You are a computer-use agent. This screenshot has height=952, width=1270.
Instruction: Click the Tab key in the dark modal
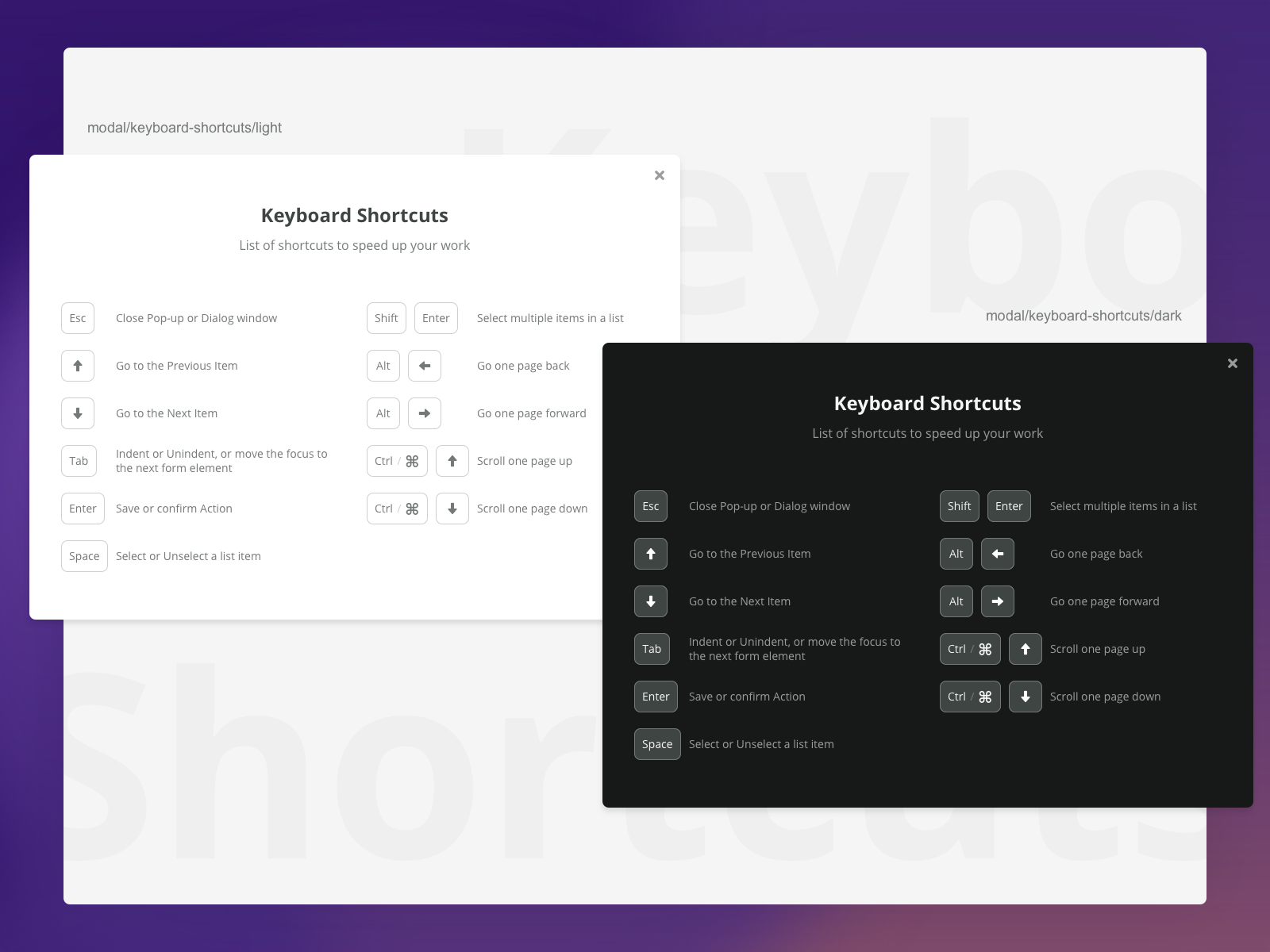click(652, 649)
